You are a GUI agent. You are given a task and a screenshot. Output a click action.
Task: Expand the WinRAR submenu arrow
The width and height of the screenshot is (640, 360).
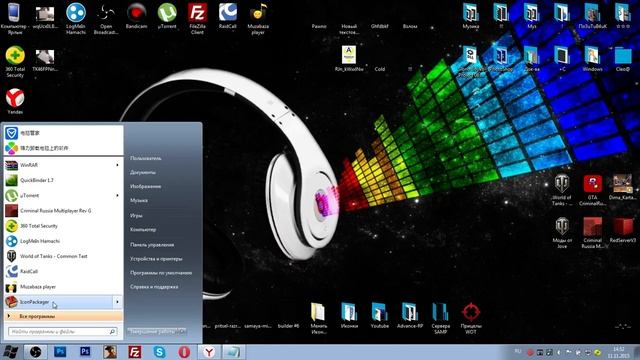117,165
